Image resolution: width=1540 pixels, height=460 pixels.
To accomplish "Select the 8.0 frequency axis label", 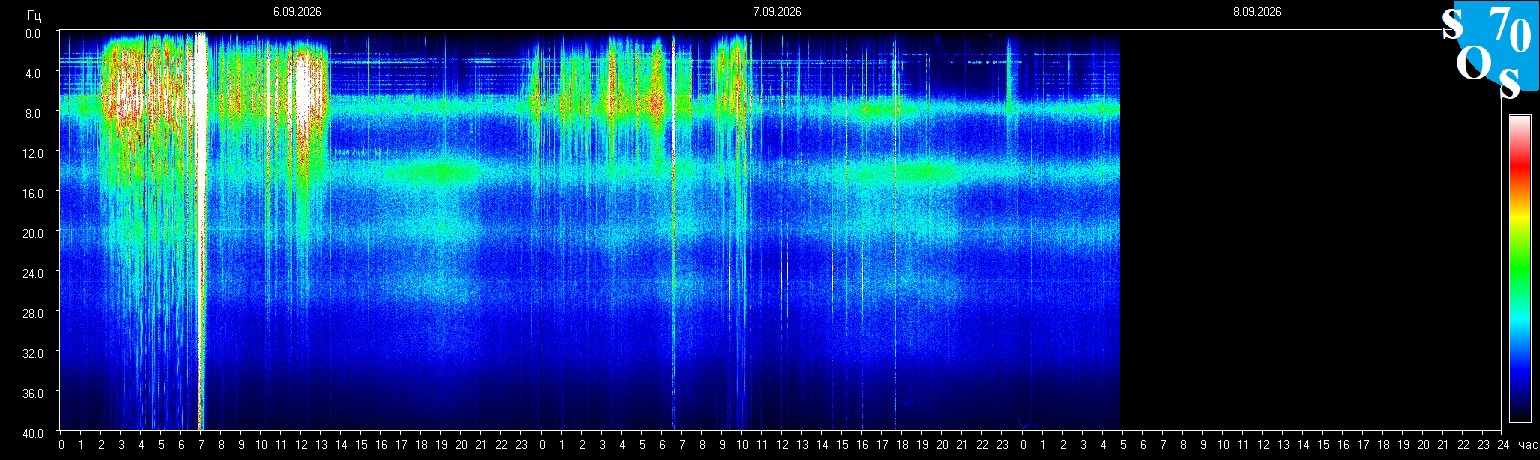I will [x=33, y=113].
